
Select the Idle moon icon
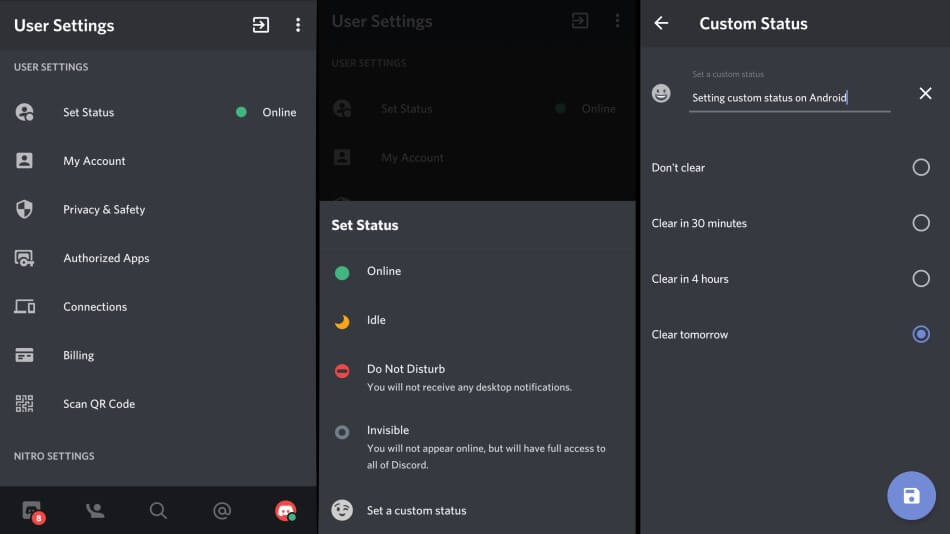[x=342, y=321]
